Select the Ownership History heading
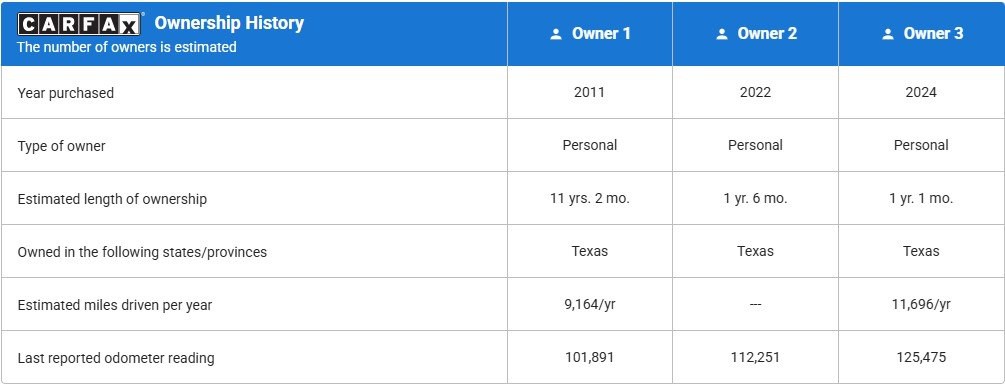Viewport: 1005px width, 384px height. click(229, 23)
